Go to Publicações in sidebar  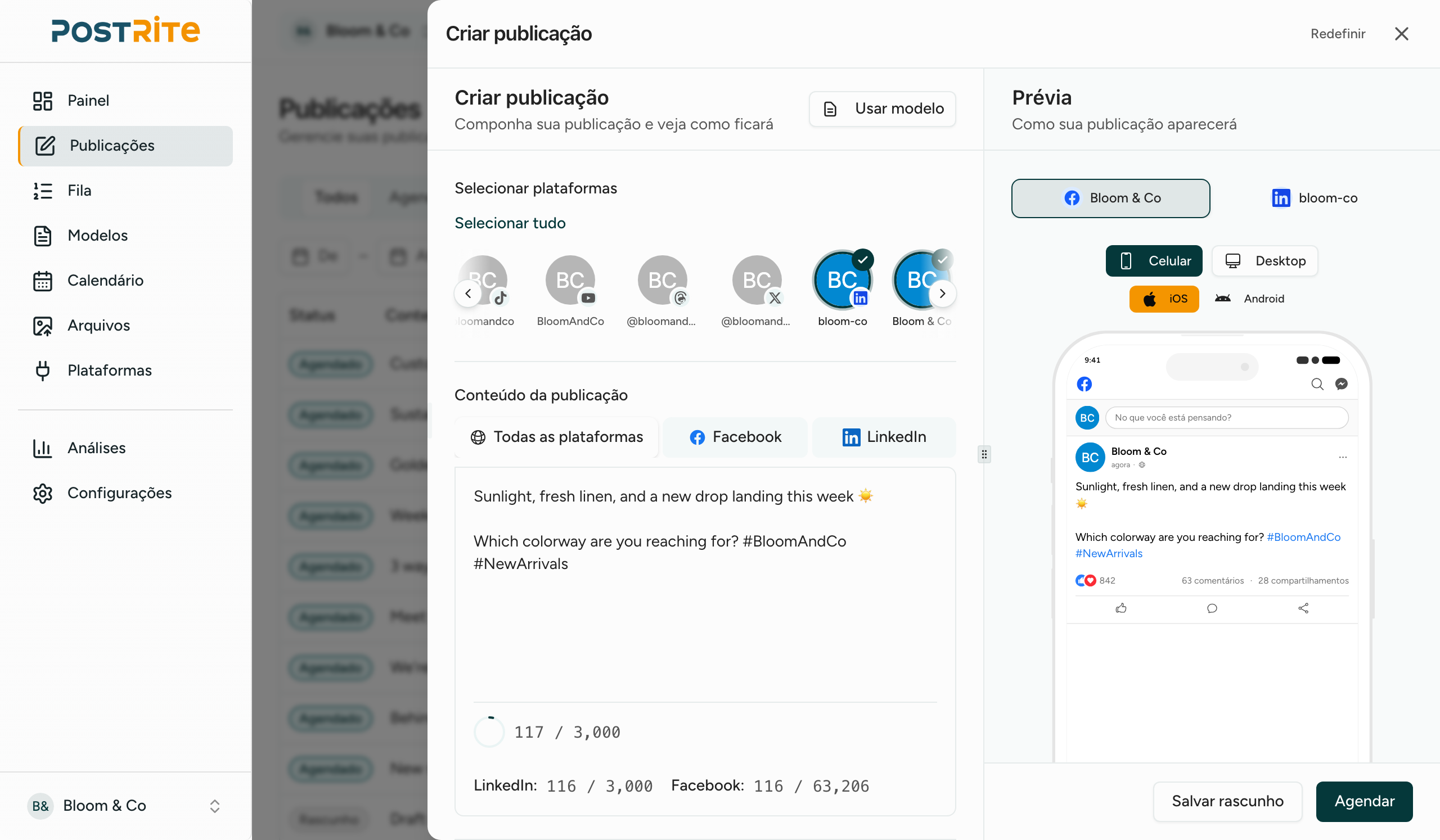[x=125, y=146]
